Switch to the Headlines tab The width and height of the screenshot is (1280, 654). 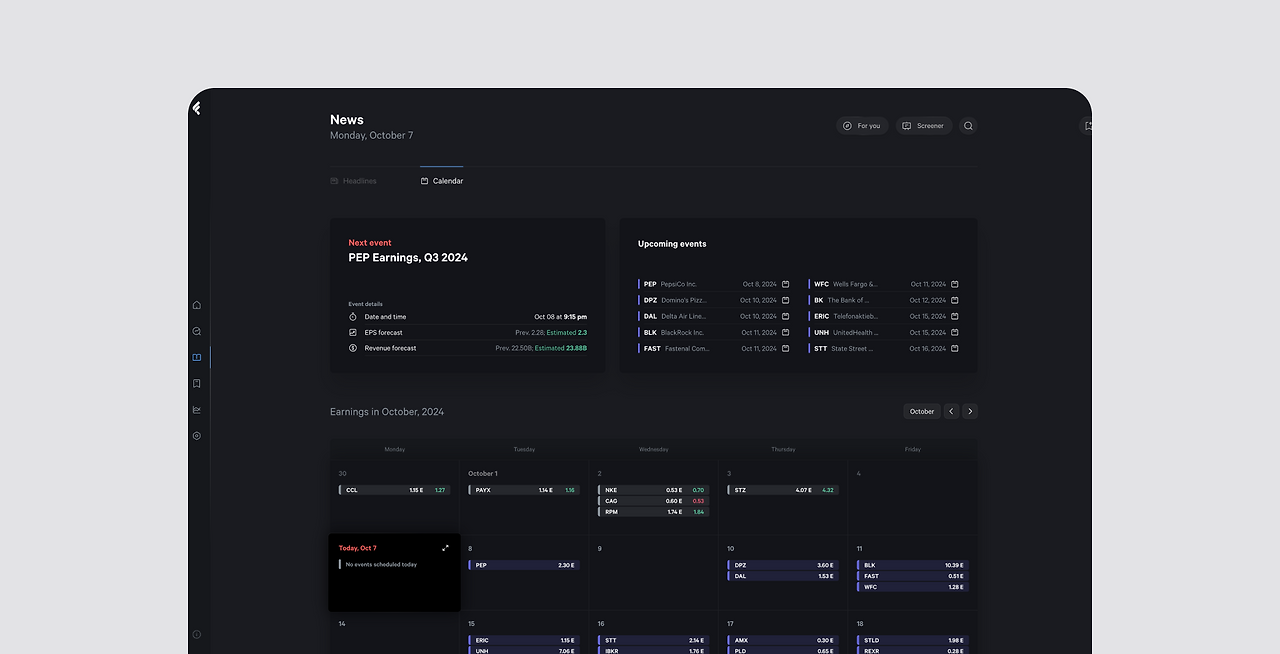click(x=353, y=181)
